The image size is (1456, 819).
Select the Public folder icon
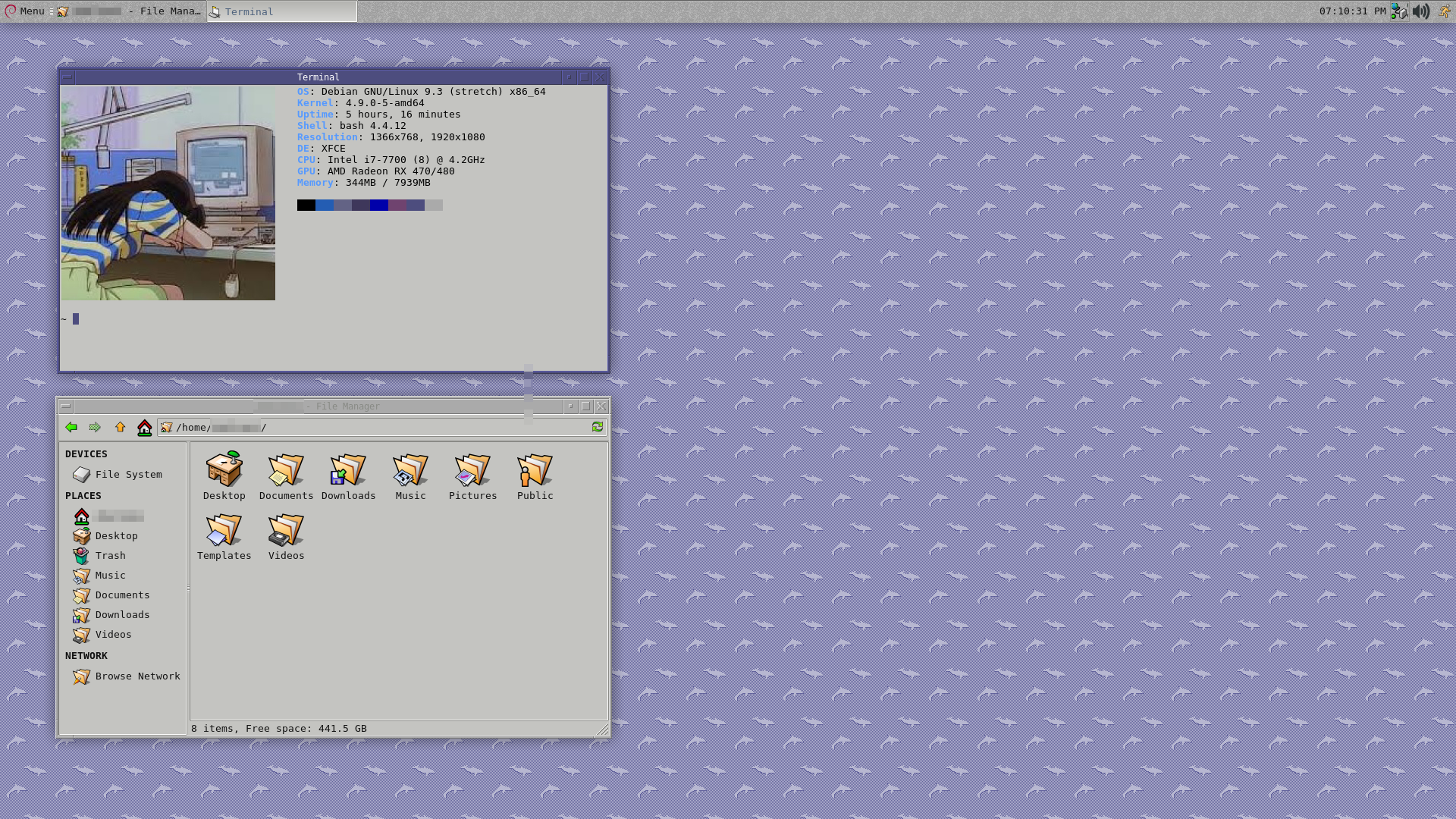[535, 476]
